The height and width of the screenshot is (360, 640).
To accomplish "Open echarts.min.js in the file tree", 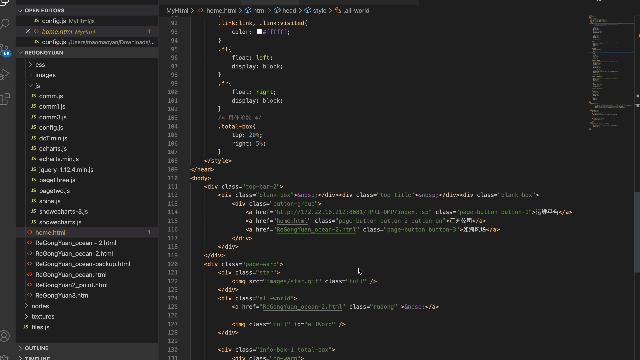I will [x=59, y=159].
